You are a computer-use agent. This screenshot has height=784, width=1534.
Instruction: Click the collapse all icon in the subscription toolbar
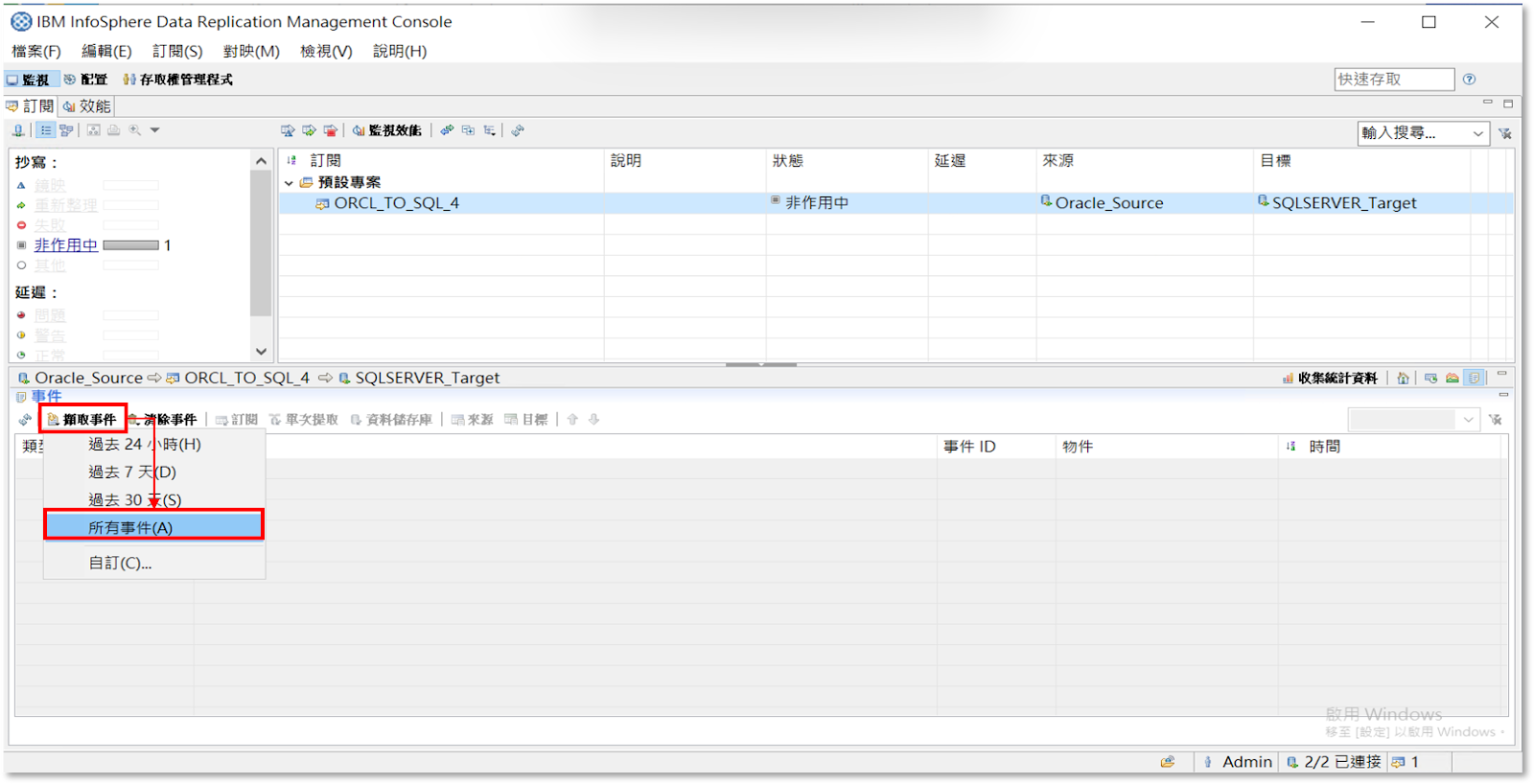[489, 130]
